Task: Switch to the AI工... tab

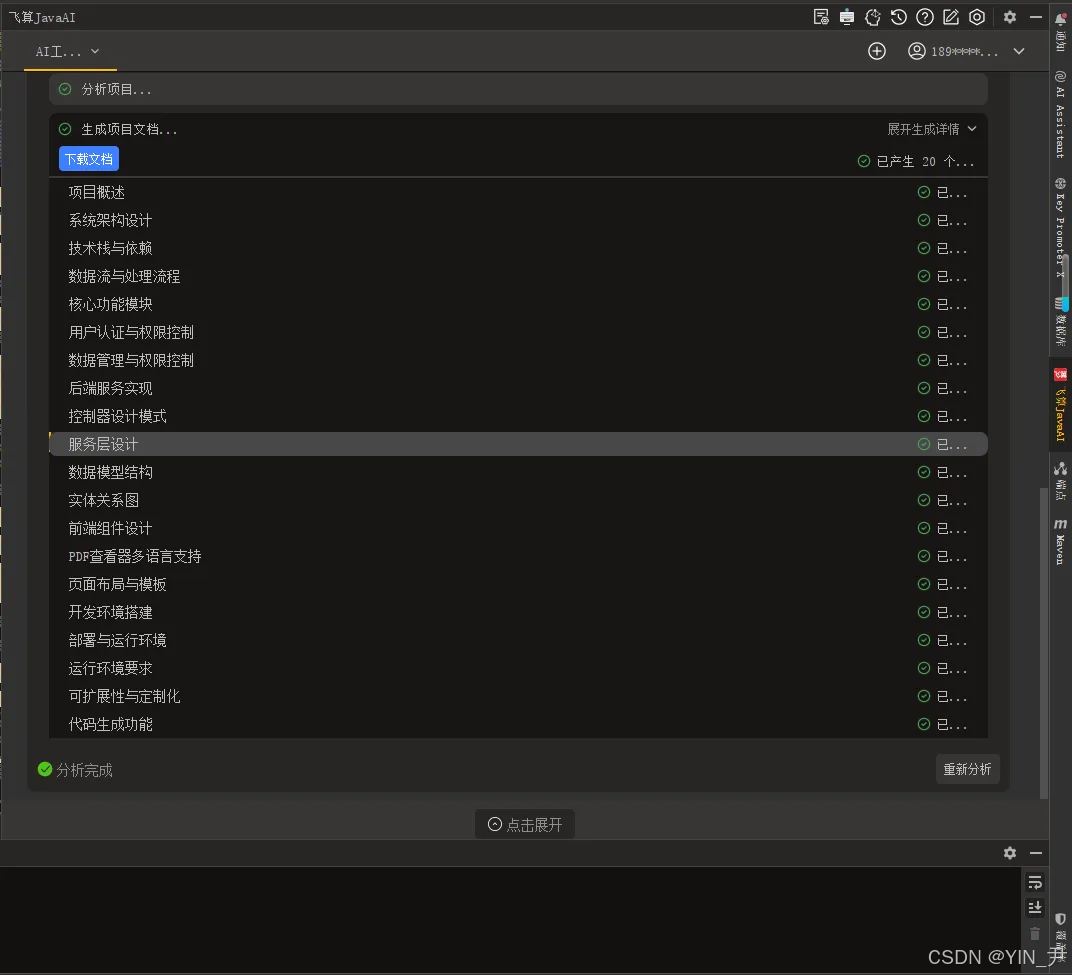Action: tap(60, 51)
